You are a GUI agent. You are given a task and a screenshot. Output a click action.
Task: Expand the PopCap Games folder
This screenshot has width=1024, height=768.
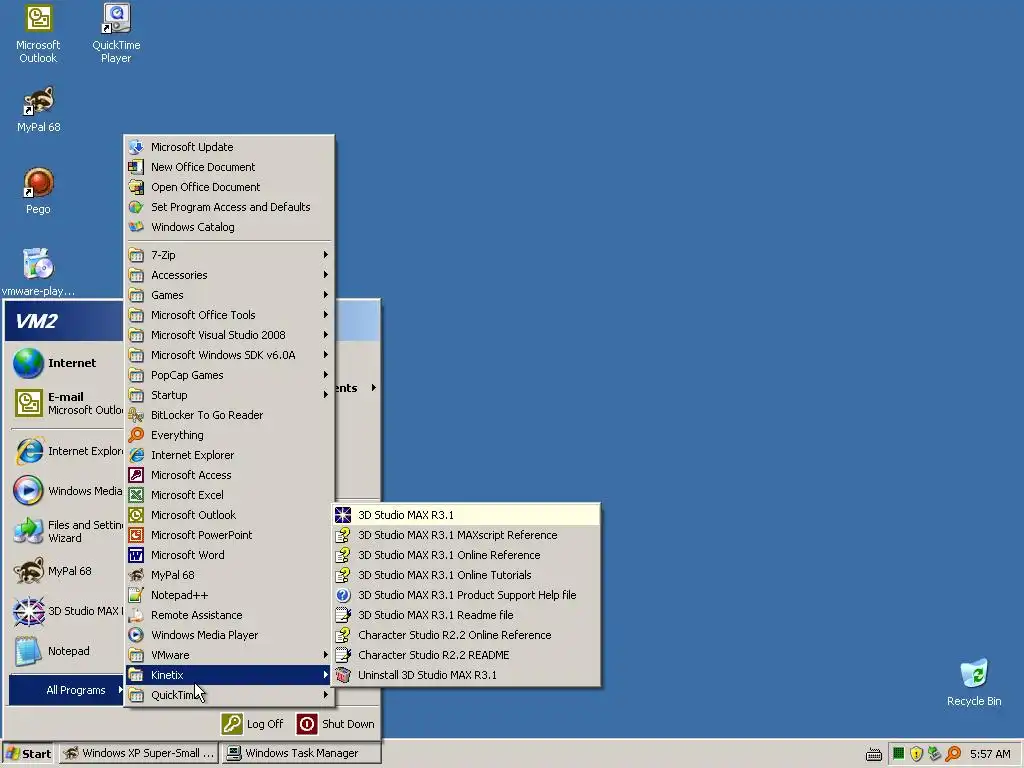[x=229, y=375]
